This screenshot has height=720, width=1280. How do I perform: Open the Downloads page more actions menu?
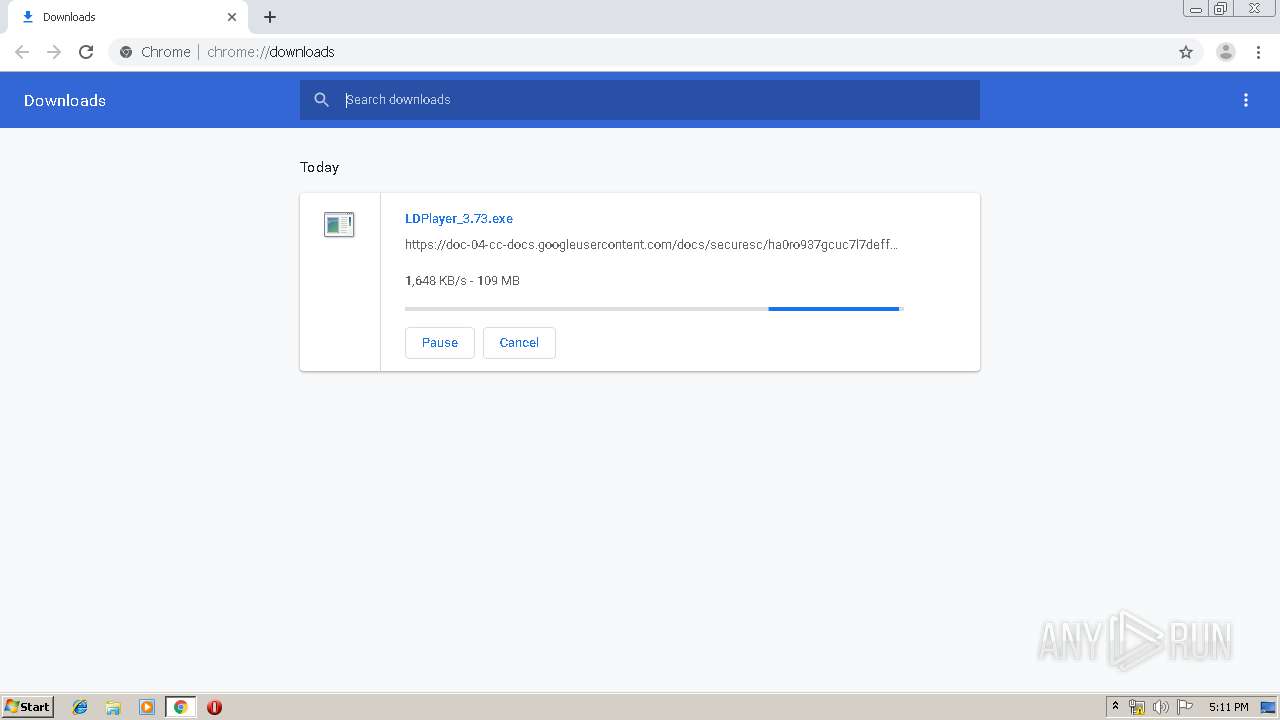click(1246, 100)
